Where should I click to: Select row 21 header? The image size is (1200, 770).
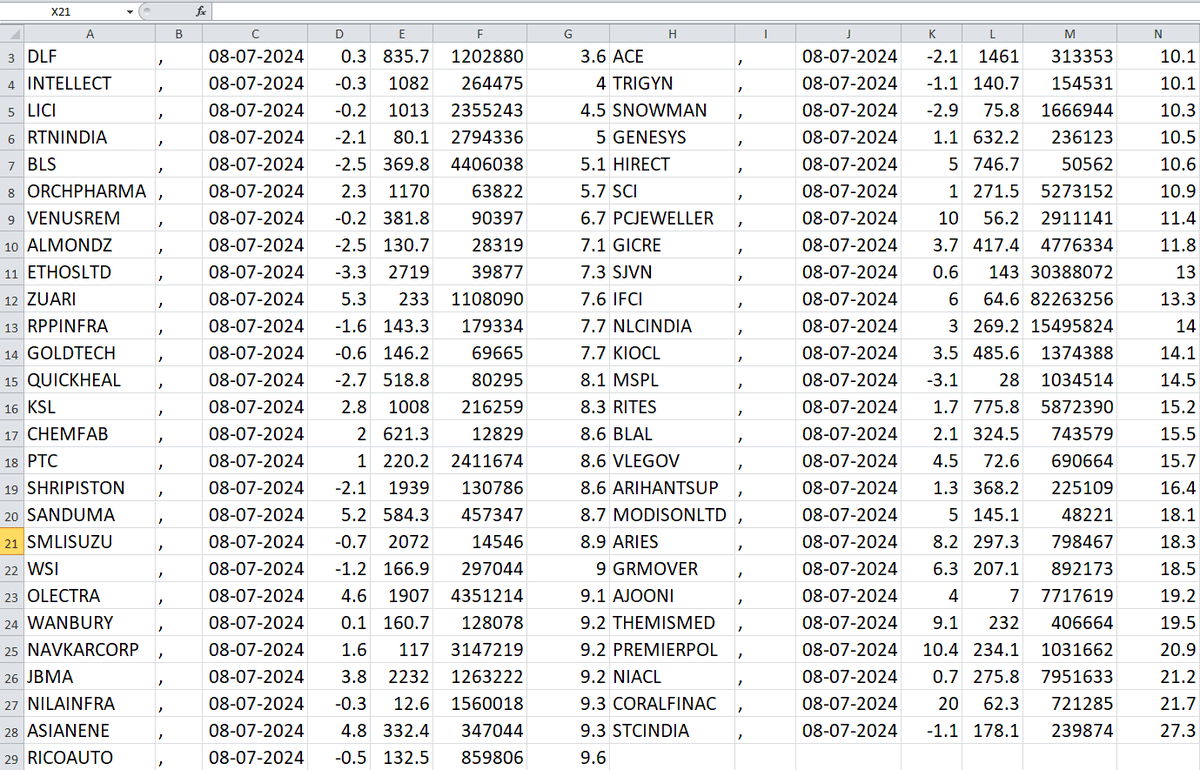pyautogui.click(x=11, y=542)
